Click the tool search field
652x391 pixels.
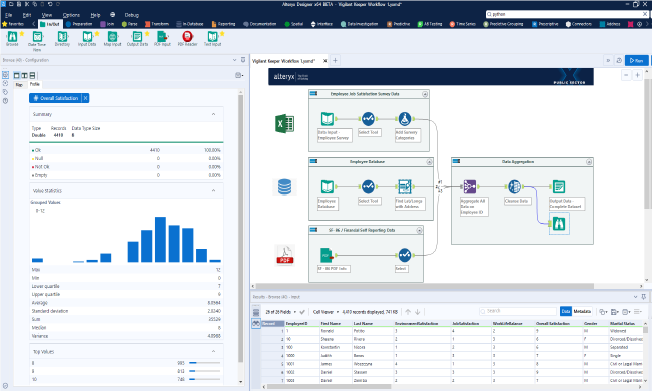pyautogui.click(x=566, y=14)
